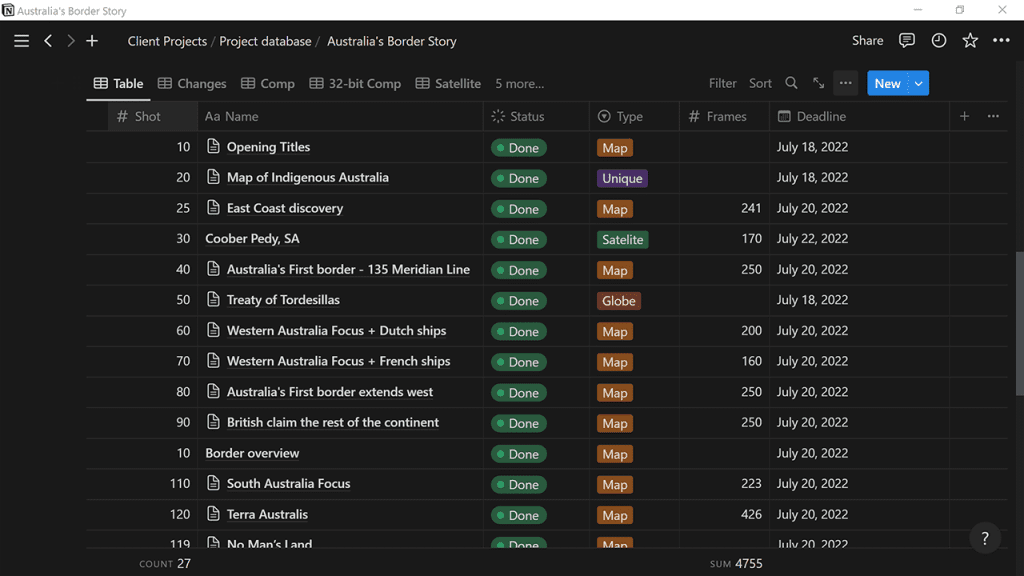Open the Status column header menu

[x=536, y=116]
